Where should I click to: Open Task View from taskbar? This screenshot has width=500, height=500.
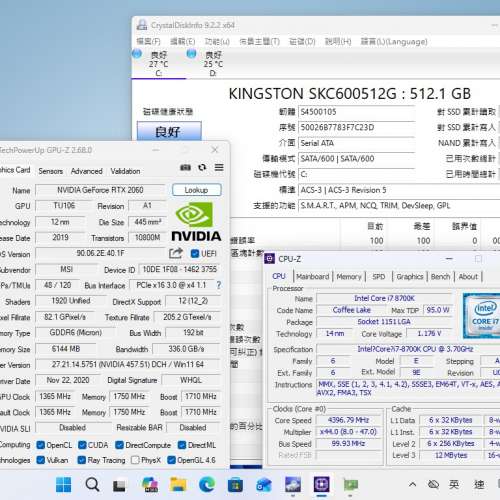tap(119, 485)
